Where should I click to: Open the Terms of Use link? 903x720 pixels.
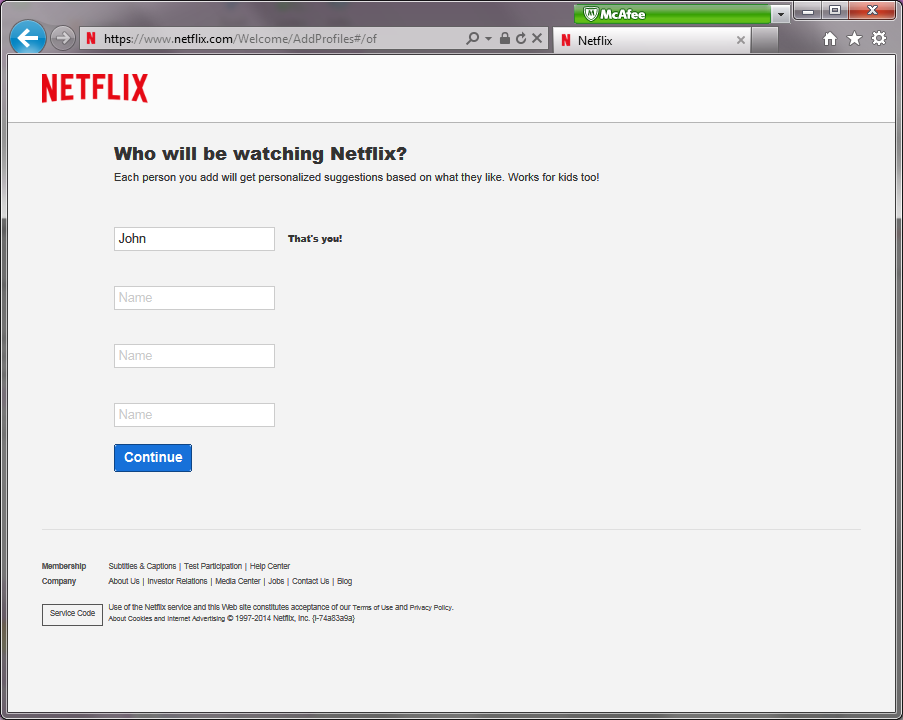click(373, 608)
